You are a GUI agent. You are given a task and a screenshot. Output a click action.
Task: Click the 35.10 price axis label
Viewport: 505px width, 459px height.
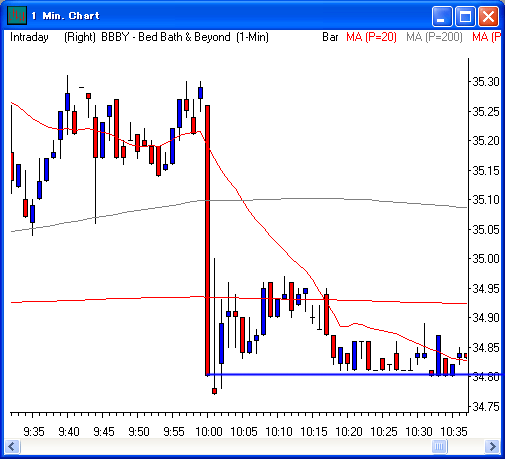click(486, 200)
